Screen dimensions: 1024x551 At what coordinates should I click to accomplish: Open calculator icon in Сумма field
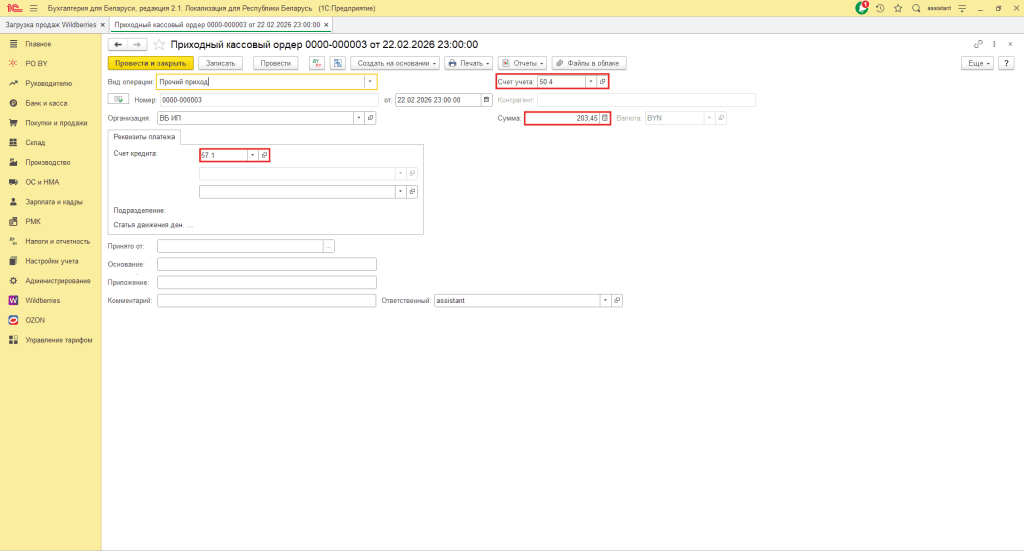pos(604,118)
